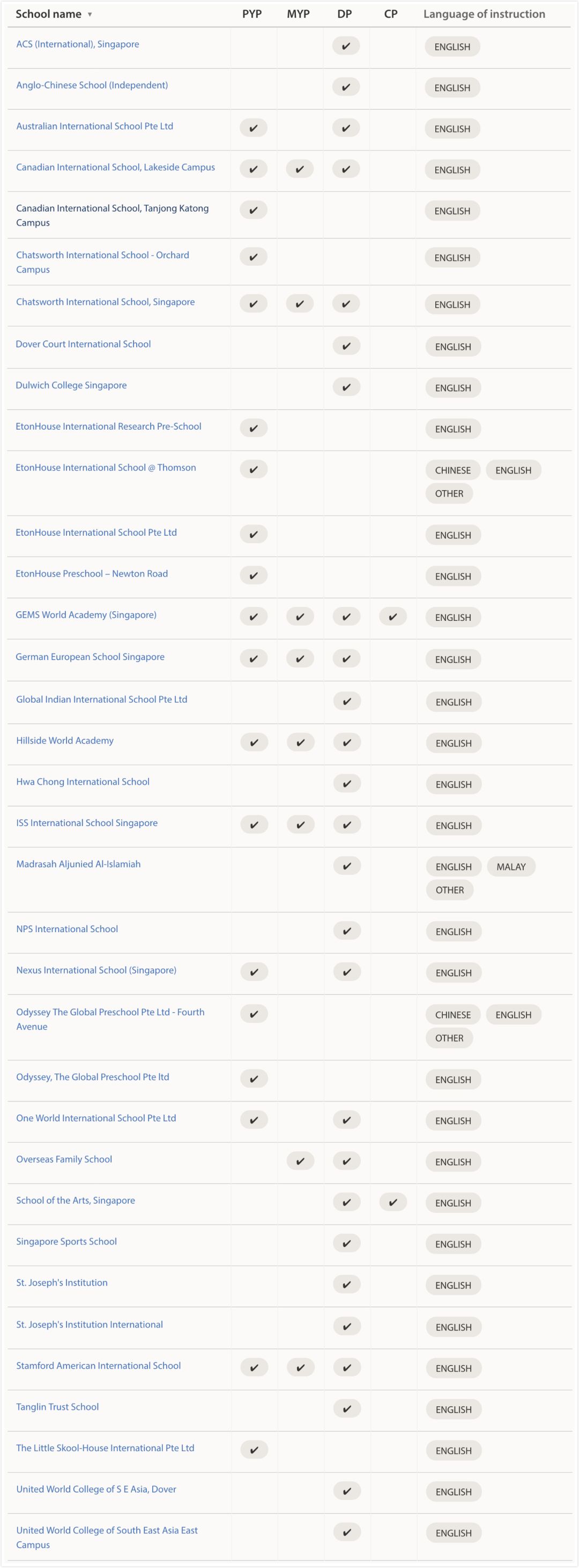
Task: Click the DP column header
Action: 344,14
